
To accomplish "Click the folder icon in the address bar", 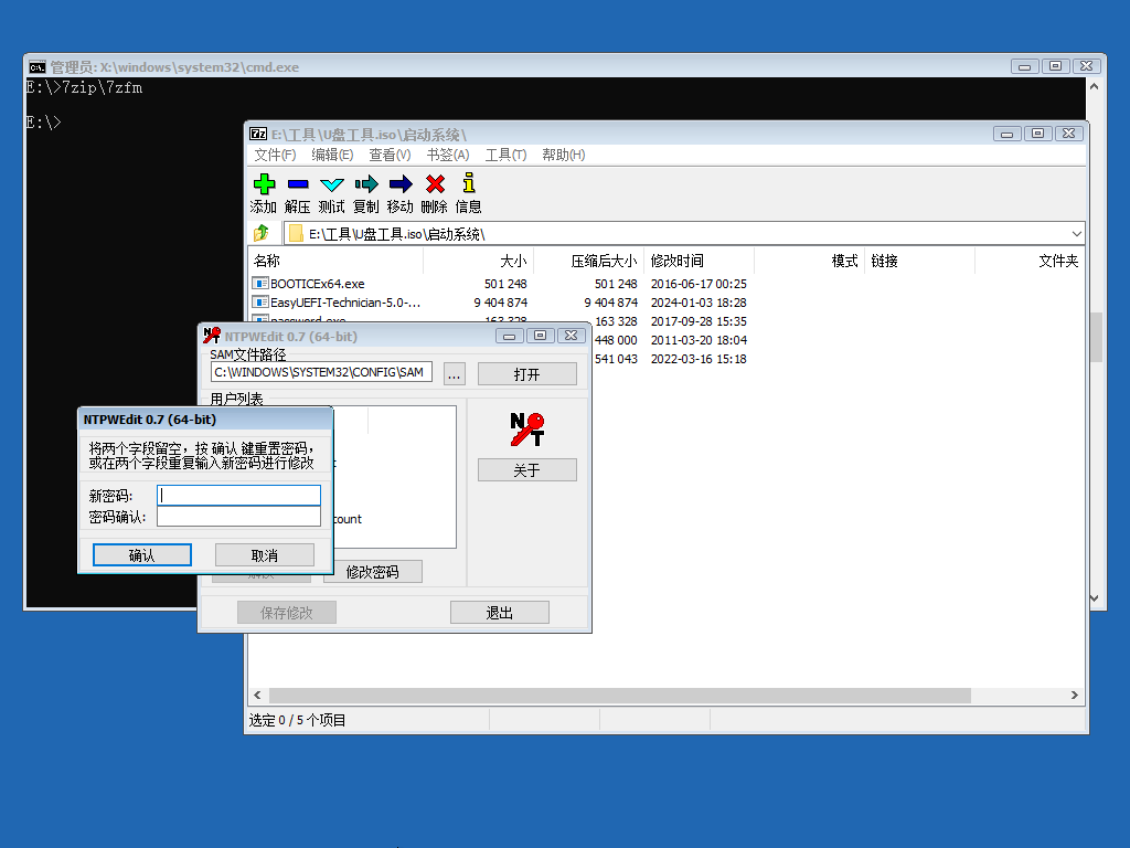I will click(x=295, y=232).
